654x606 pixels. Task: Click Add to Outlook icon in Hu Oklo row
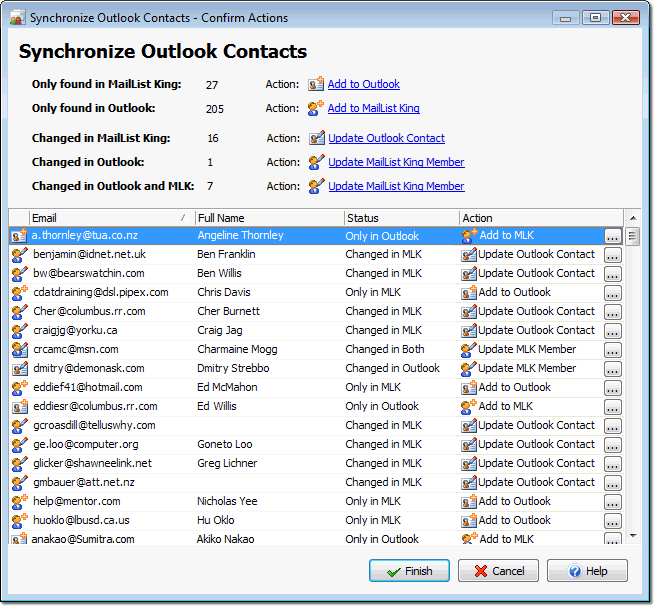(469, 520)
